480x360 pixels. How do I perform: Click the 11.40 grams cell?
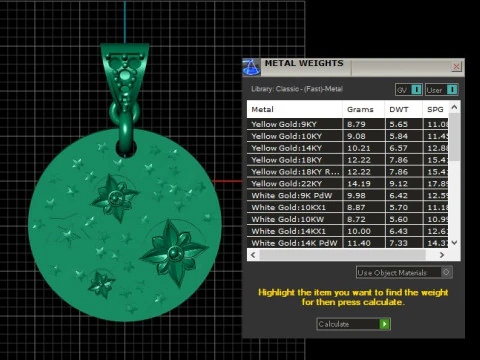(364, 243)
